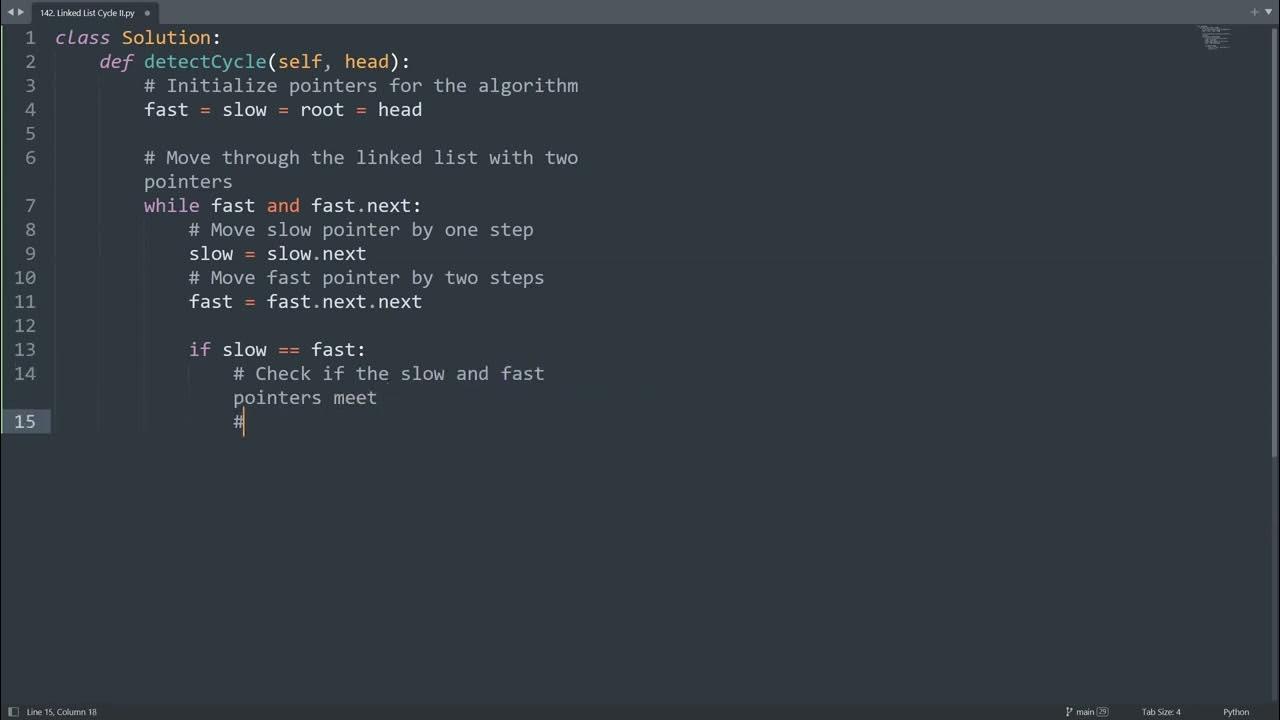Open the 'Tab Size: 4' indentation menu

[1161, 712]
